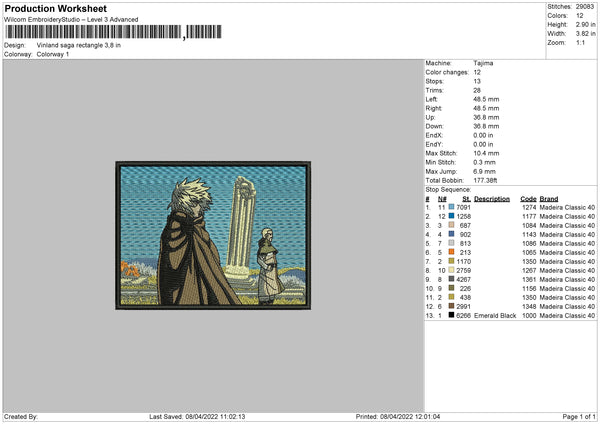600x424 pixels.
Task: Pick the navy swatch for code 1143
Action: (x=452, y=234)
